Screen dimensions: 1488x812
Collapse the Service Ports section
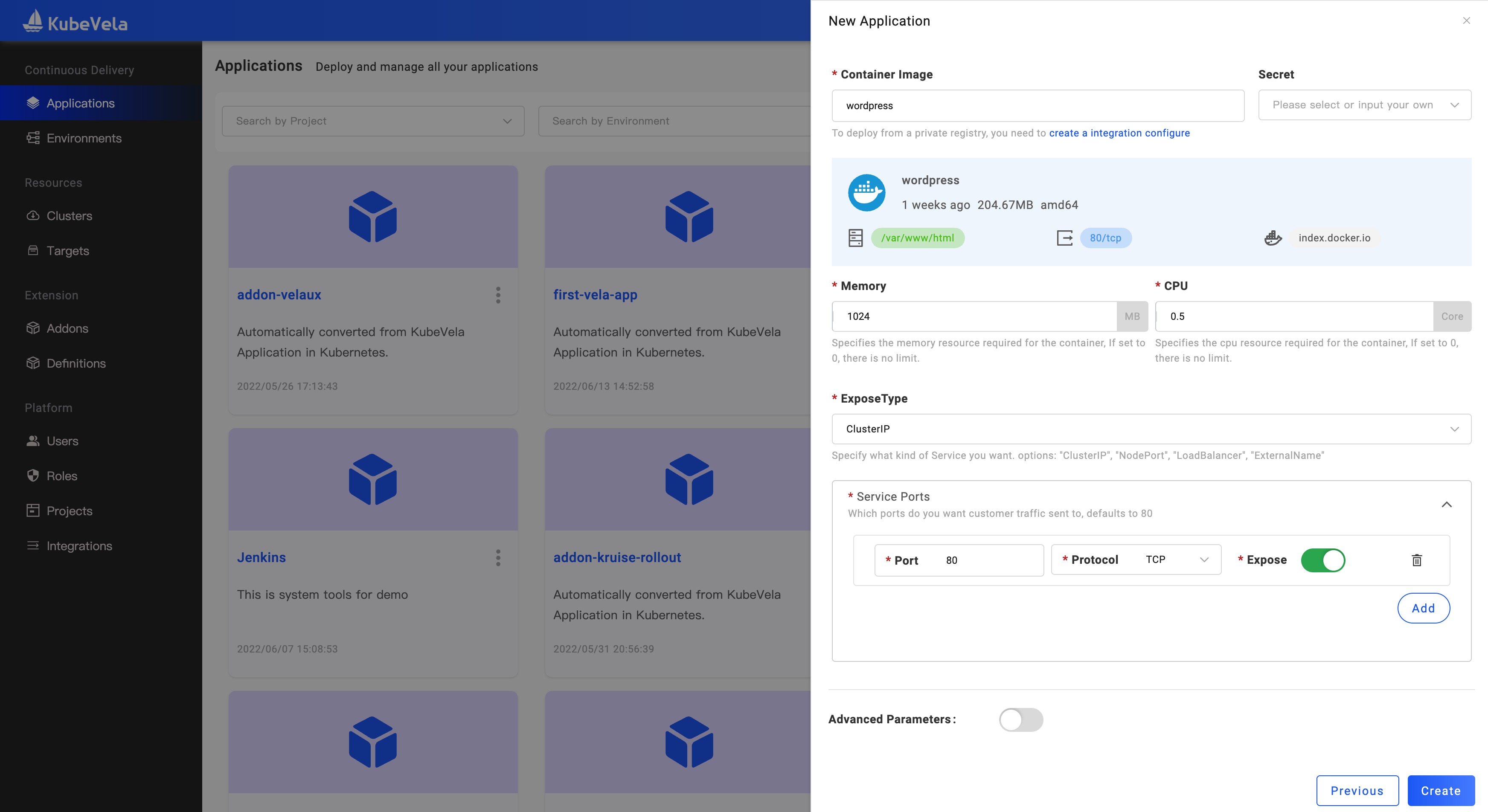[1447, 504]
